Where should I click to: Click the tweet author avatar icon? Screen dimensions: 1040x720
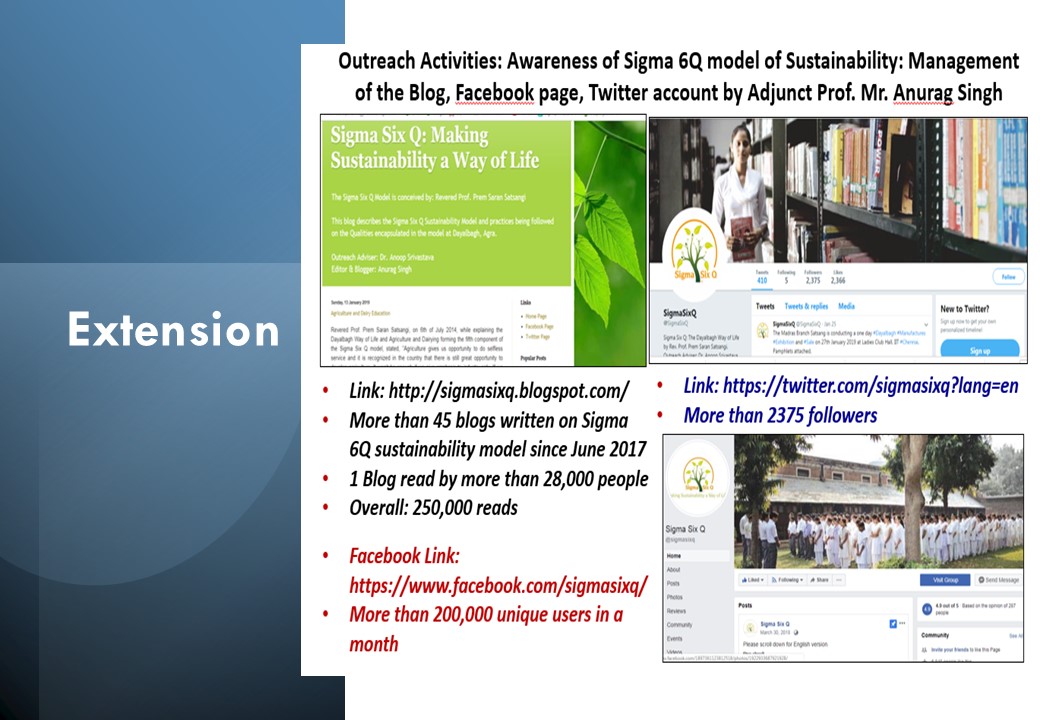(x=763, y=328)
